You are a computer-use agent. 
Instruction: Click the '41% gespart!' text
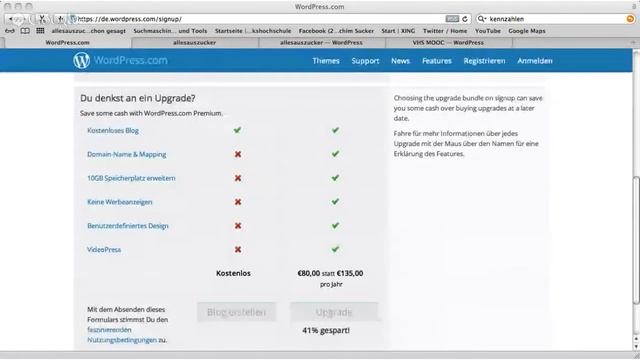pos(326,331)
